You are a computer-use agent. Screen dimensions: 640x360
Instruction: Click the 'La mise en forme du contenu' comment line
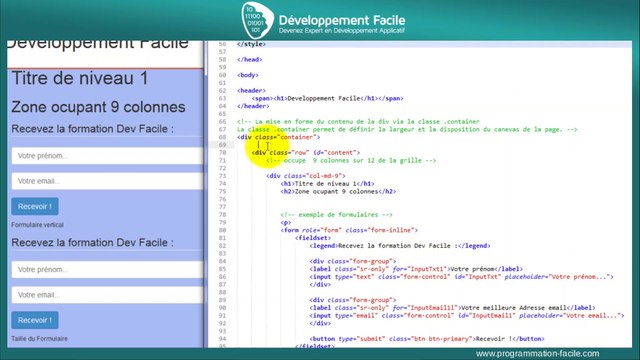click(x=358, y=122)
